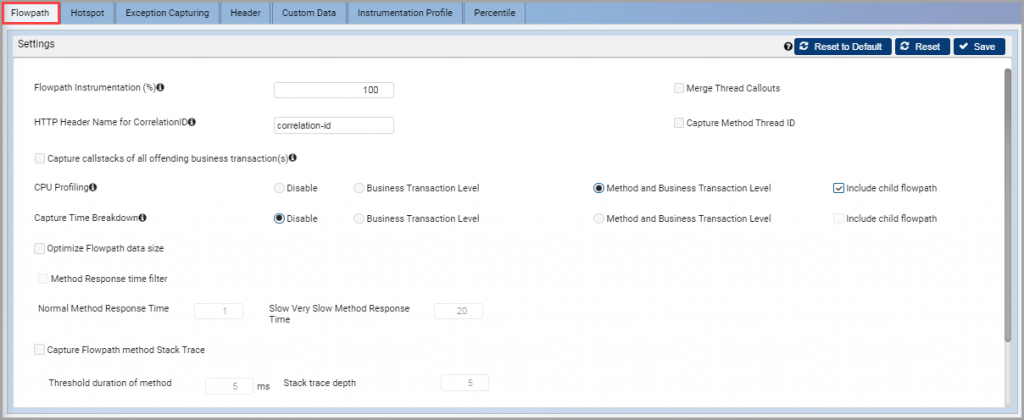Open the Instrumentation Profile tab
This screenshot has width=1024, height=420.
coord(405,12)
